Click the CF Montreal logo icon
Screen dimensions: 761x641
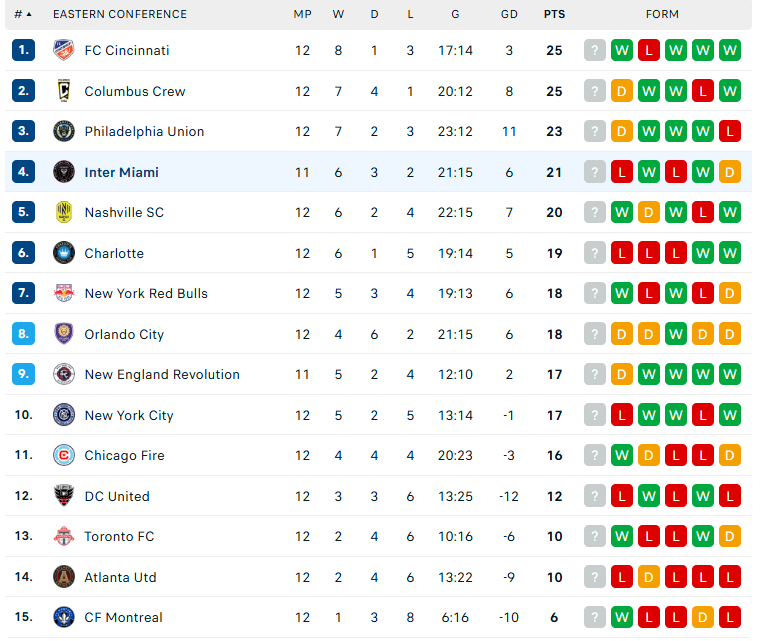pos(64,617)
